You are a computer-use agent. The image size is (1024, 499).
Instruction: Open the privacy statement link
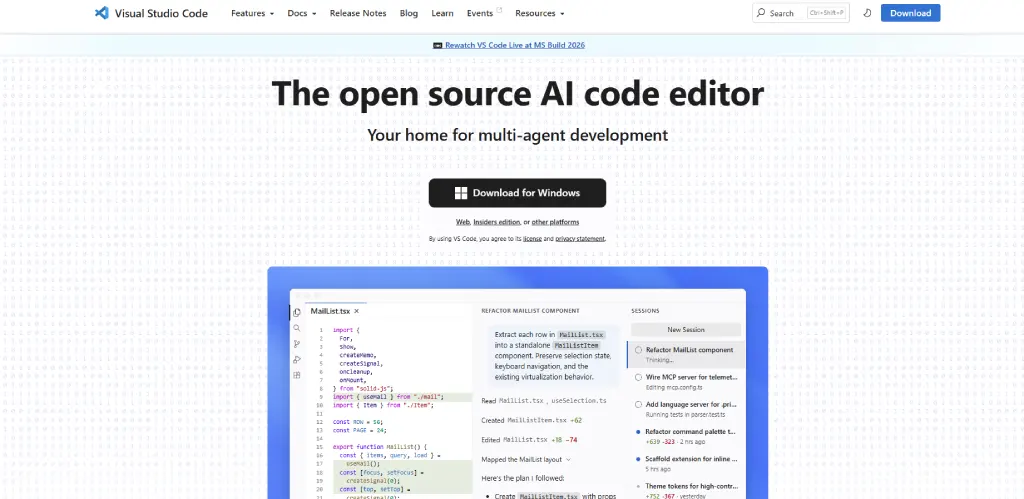pos(580,239)
